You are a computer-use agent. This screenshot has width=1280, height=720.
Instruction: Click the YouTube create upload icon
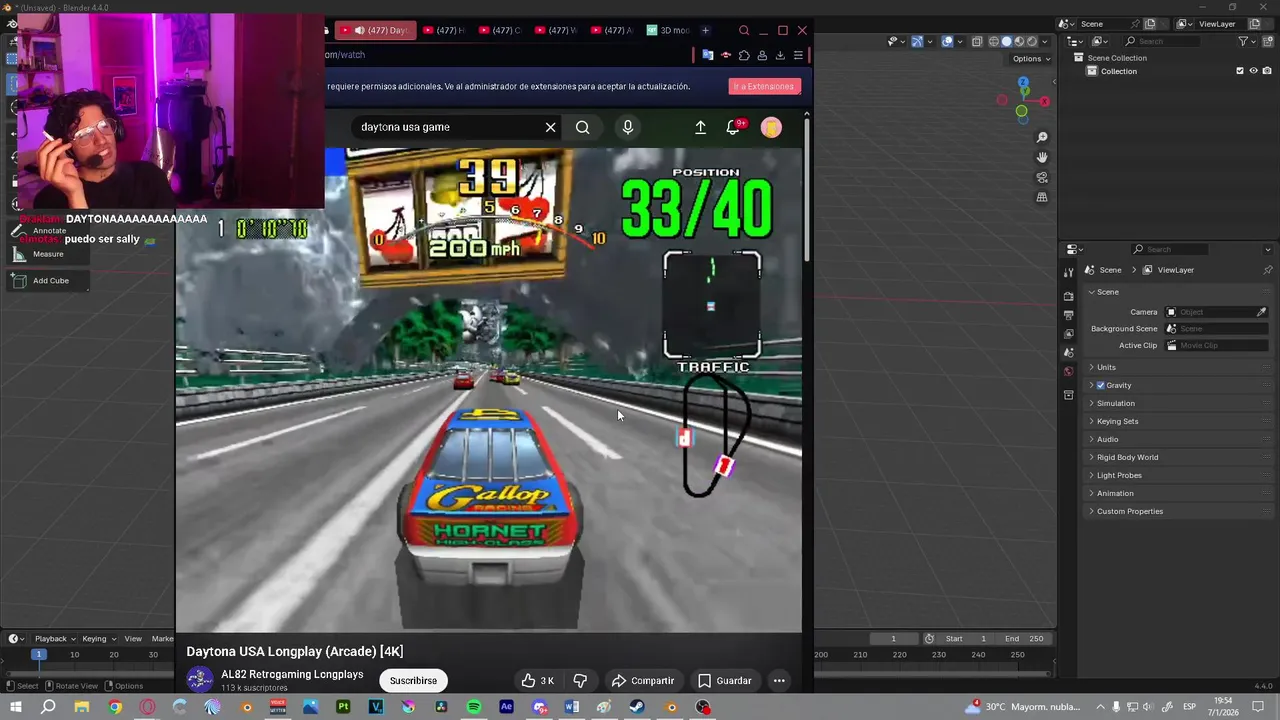700,127
